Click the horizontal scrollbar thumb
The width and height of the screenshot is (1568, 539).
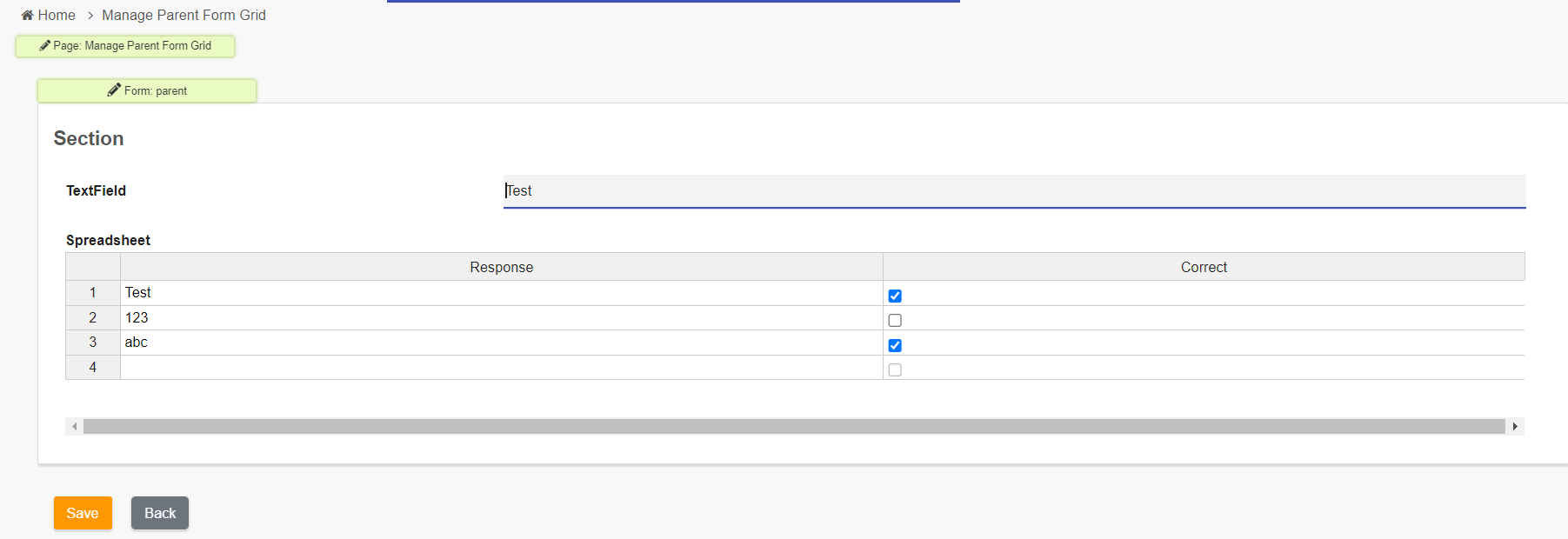pos(793,427)
